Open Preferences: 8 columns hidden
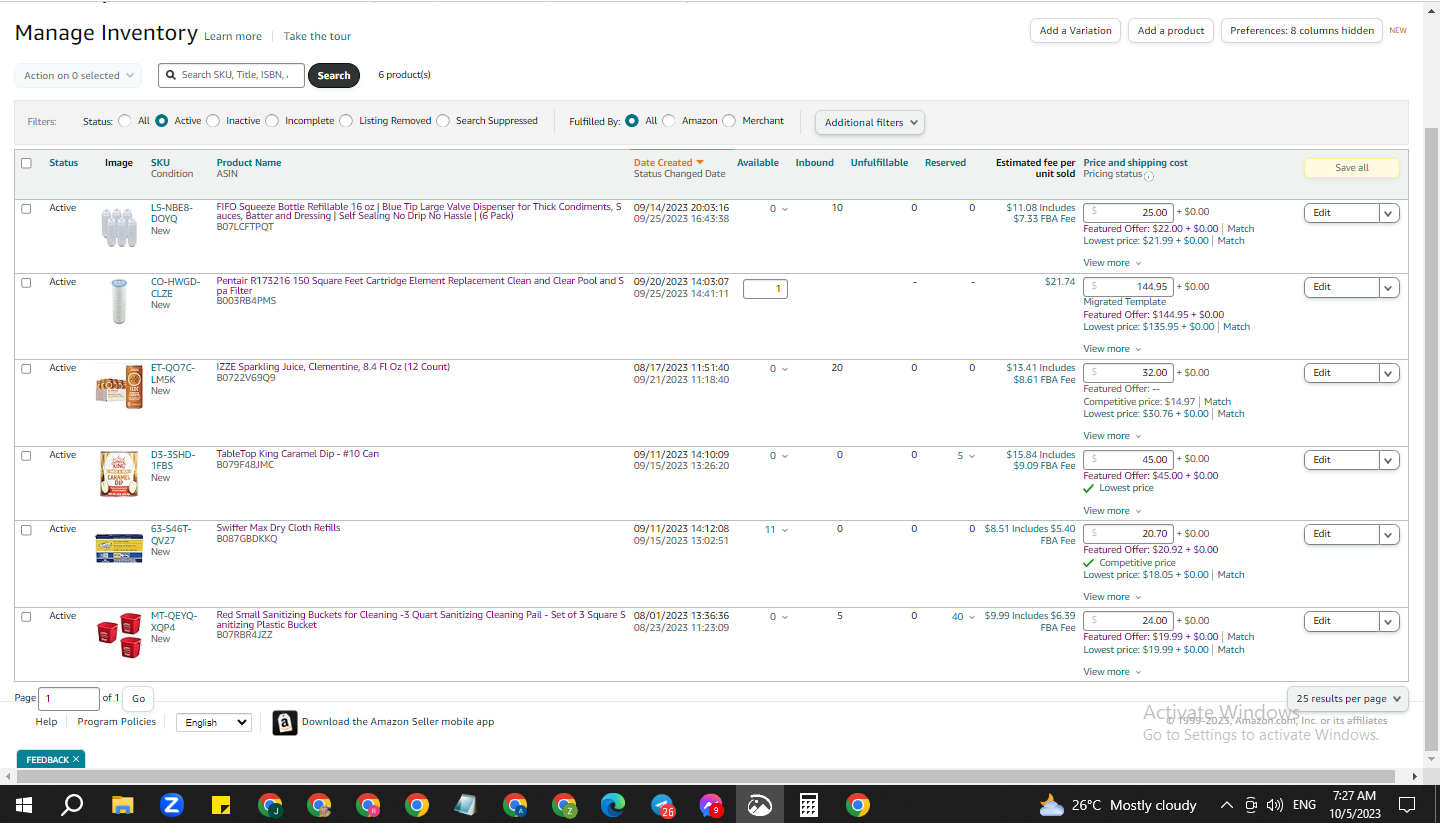The image size is (1440, 823). tap(1302, 31)
